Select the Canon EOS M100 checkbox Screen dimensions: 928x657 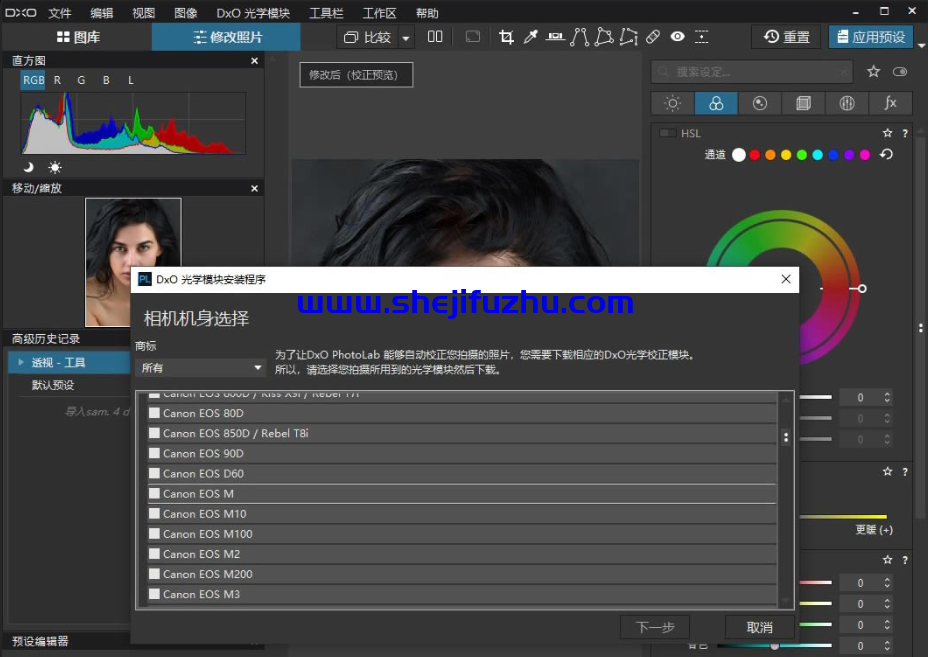click(x=154, y=534)
